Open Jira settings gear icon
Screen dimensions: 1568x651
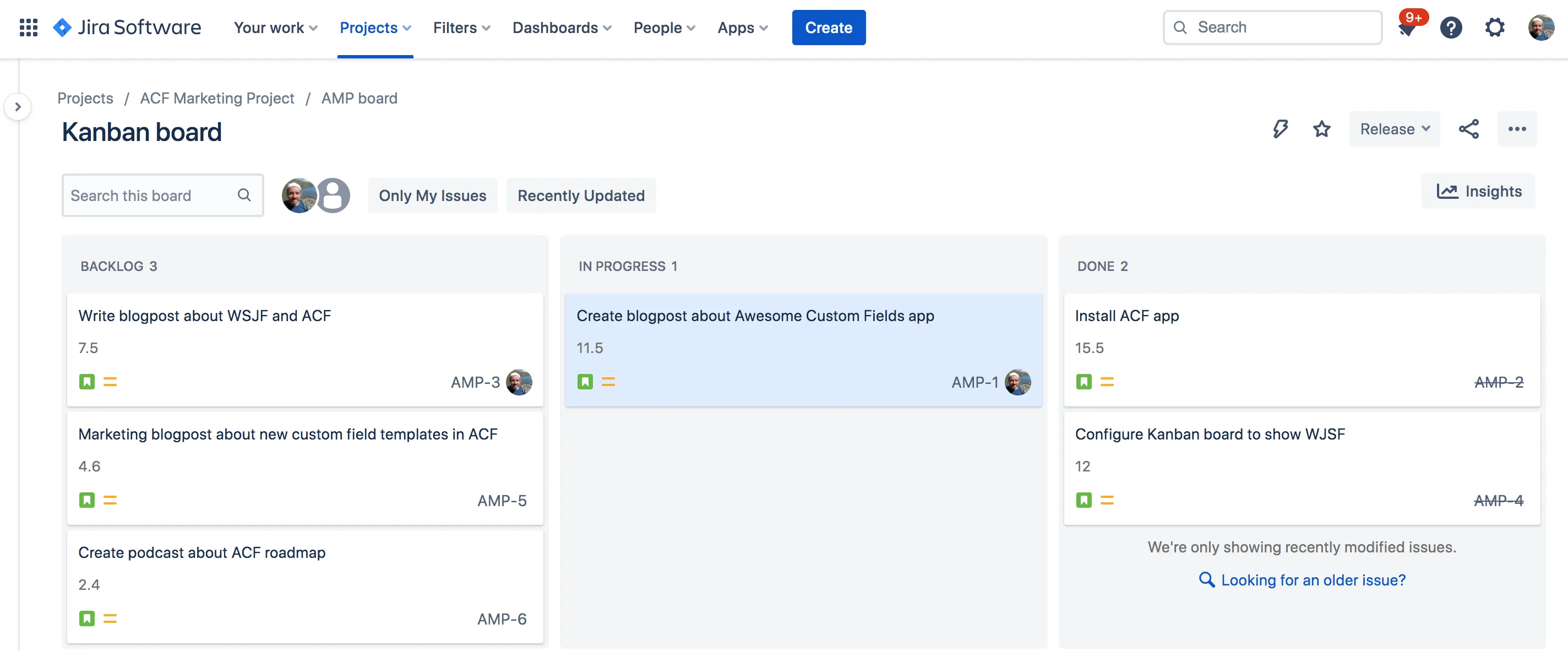pos(1495,28)
